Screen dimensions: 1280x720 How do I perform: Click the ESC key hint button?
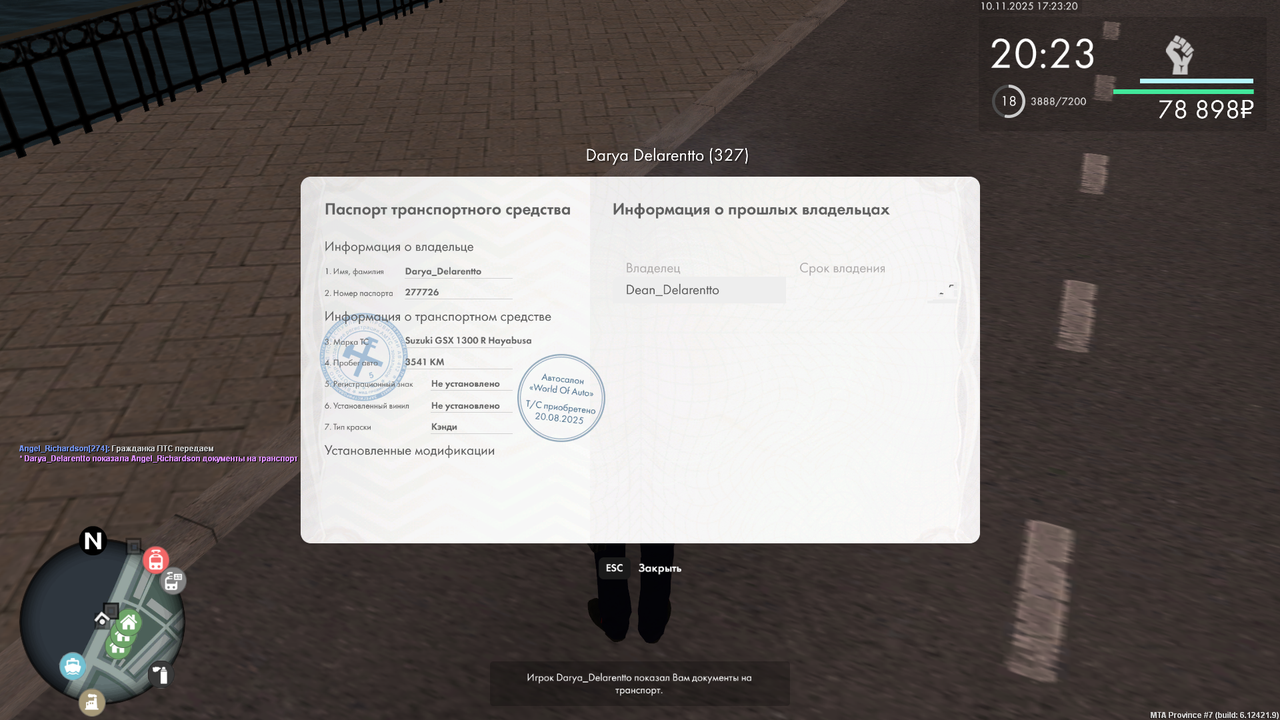[x=614, y=568]
